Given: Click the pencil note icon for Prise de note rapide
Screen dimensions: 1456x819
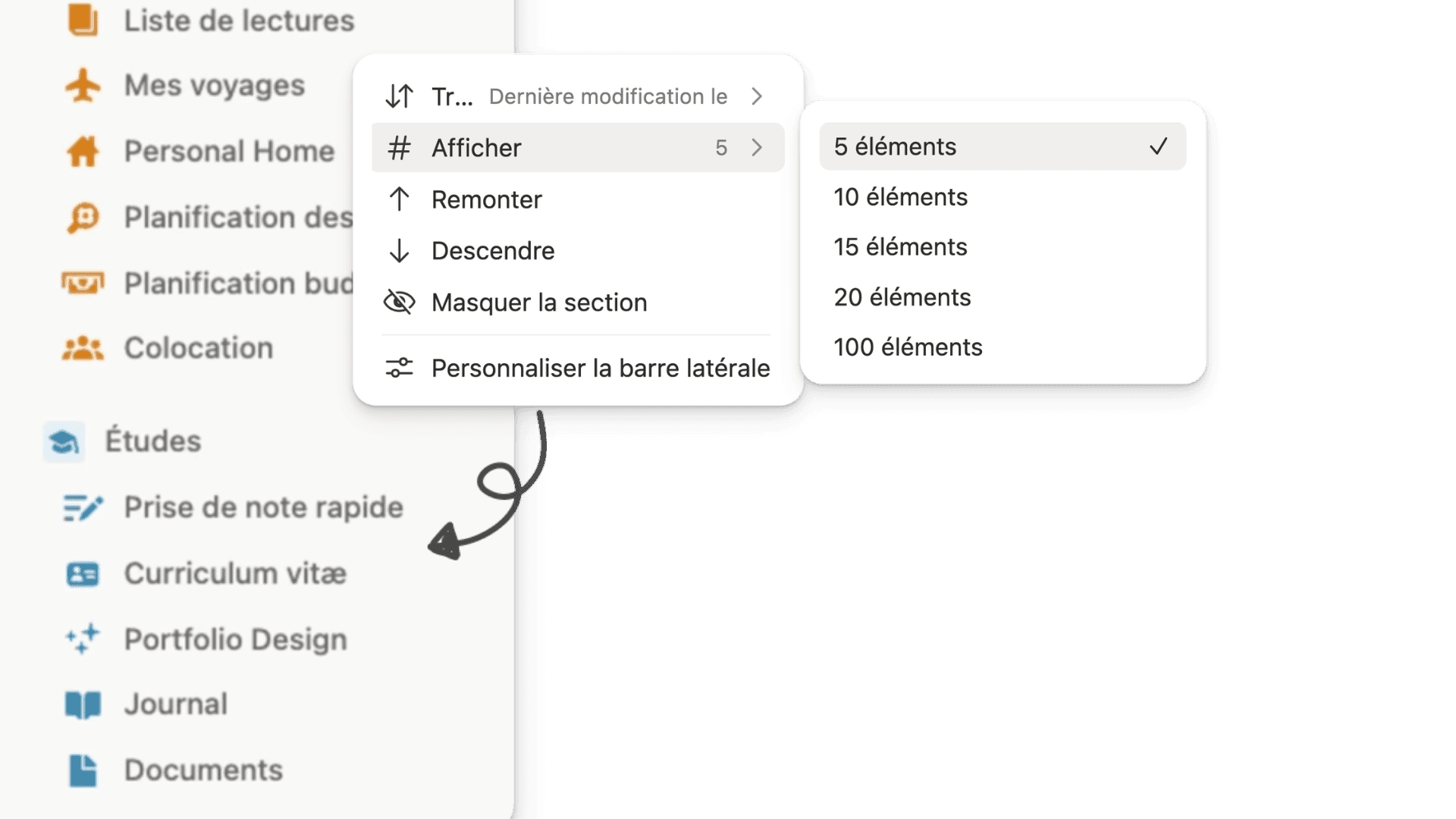Looking at the screenshot, I should [83, 507].
